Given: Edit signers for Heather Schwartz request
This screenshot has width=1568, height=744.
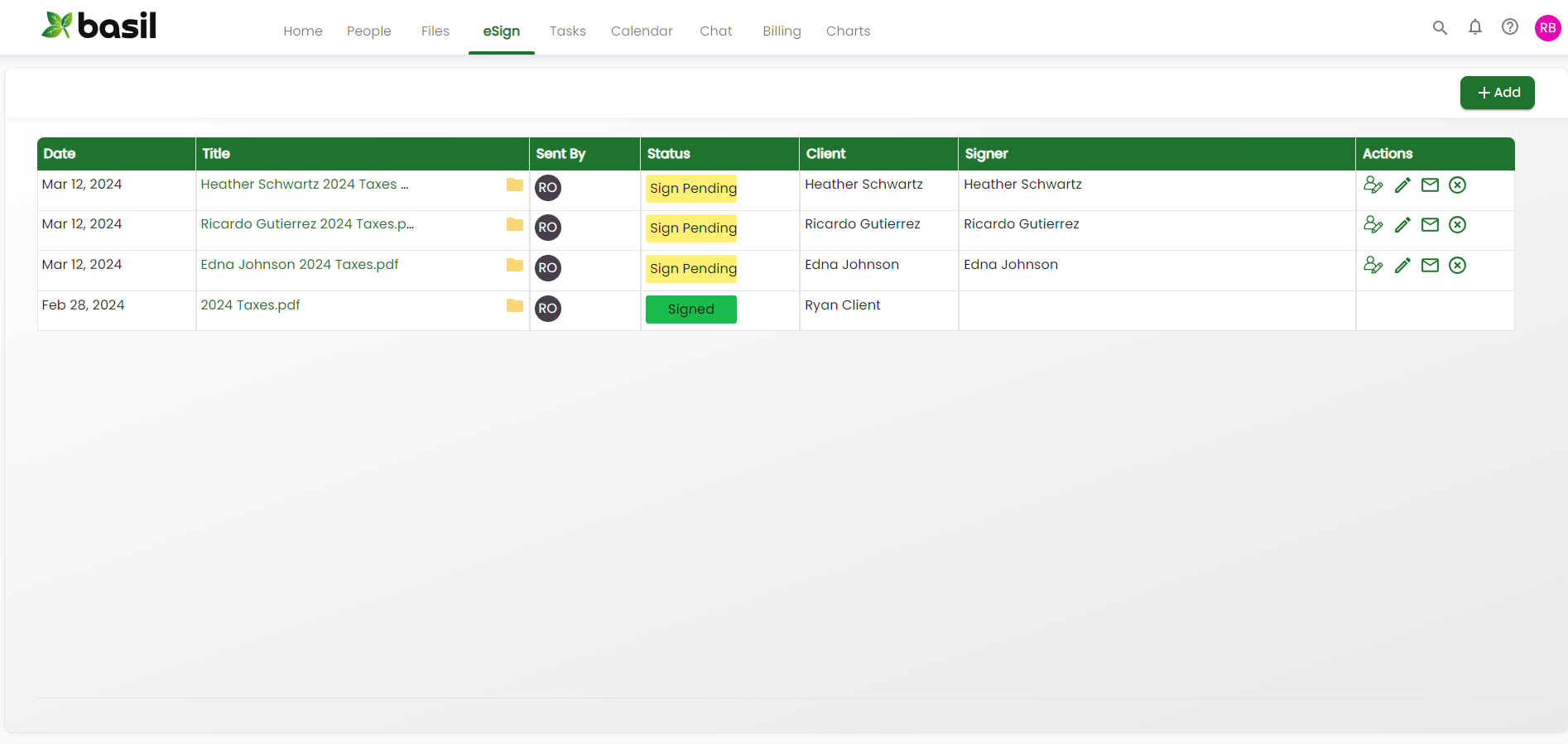Looking at the screenshot, I should 1373,185.
